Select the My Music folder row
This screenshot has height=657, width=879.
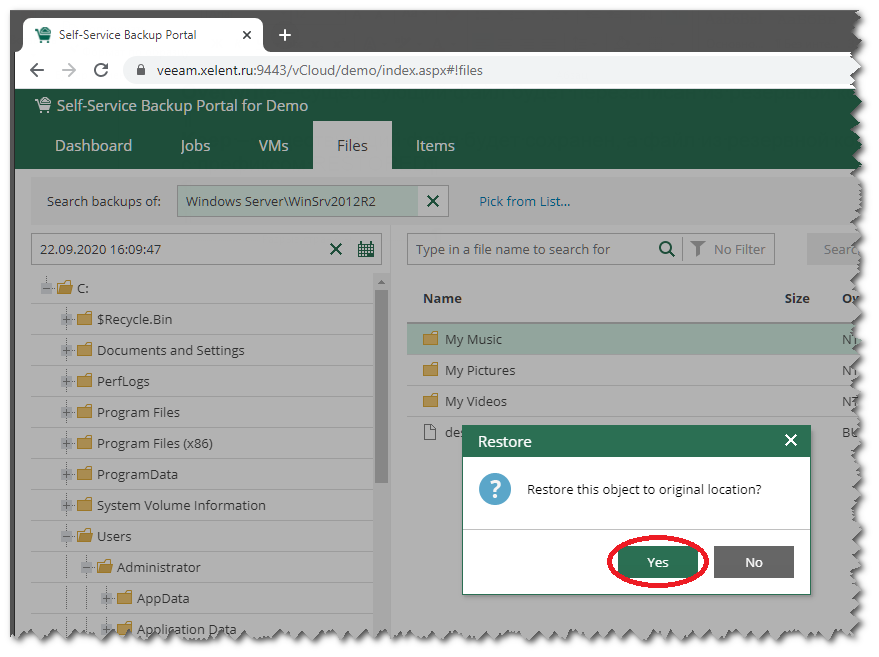(x=631, y=339)
